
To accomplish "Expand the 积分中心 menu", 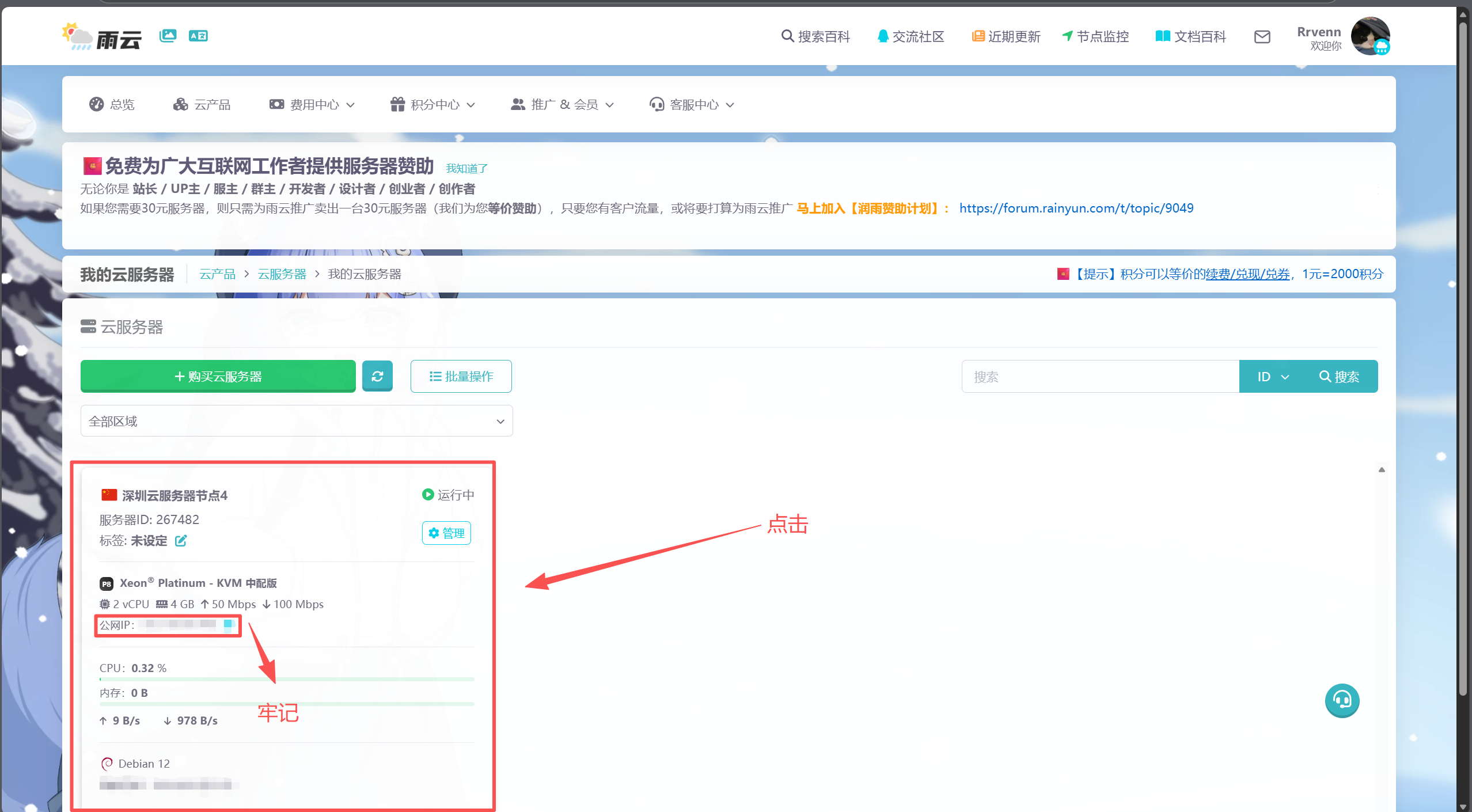I will pos(433,105).
